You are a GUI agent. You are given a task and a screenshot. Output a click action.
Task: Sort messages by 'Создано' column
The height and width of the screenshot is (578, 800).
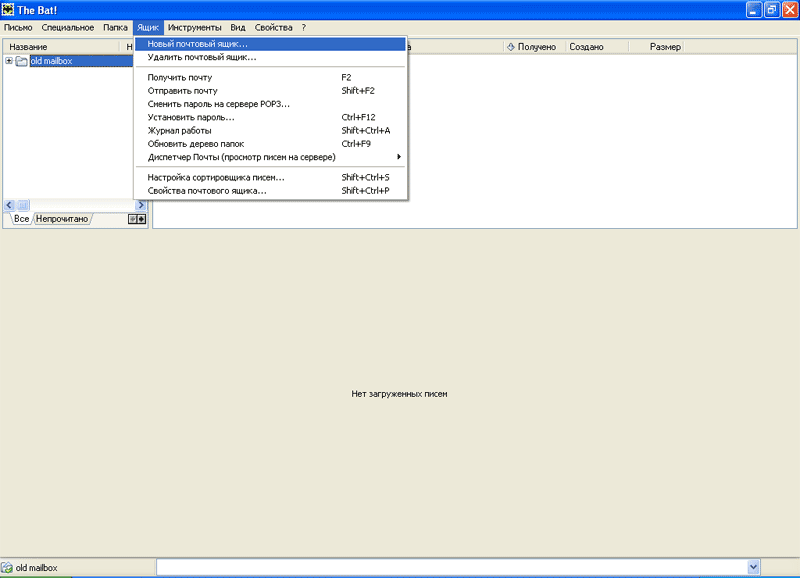597,47
